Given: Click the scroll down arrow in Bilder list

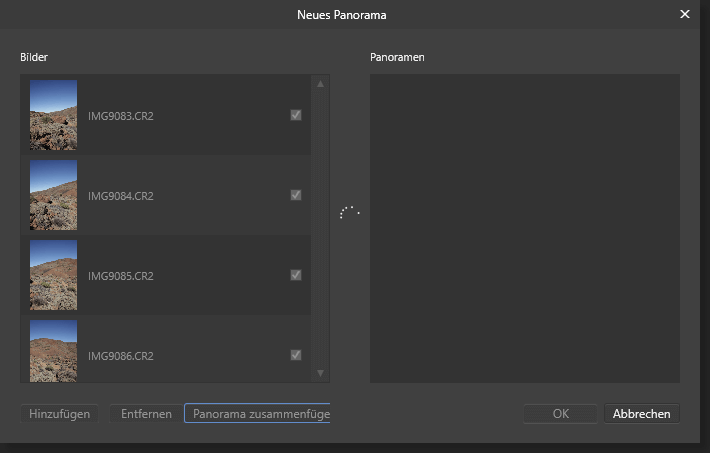Looking at the screenshot, I should (321, 373).
